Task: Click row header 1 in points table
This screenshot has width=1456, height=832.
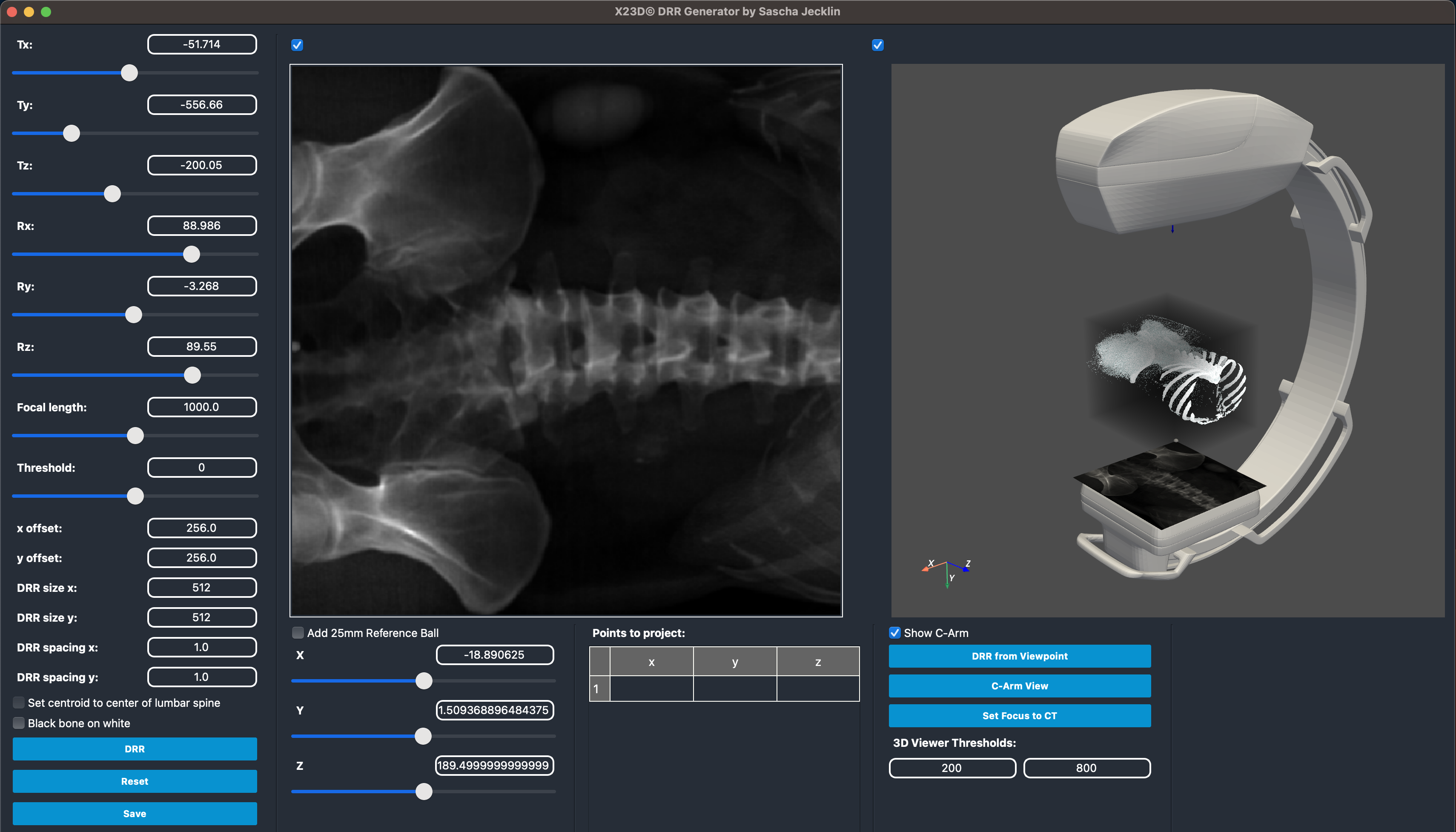Action: coord(599,689)
